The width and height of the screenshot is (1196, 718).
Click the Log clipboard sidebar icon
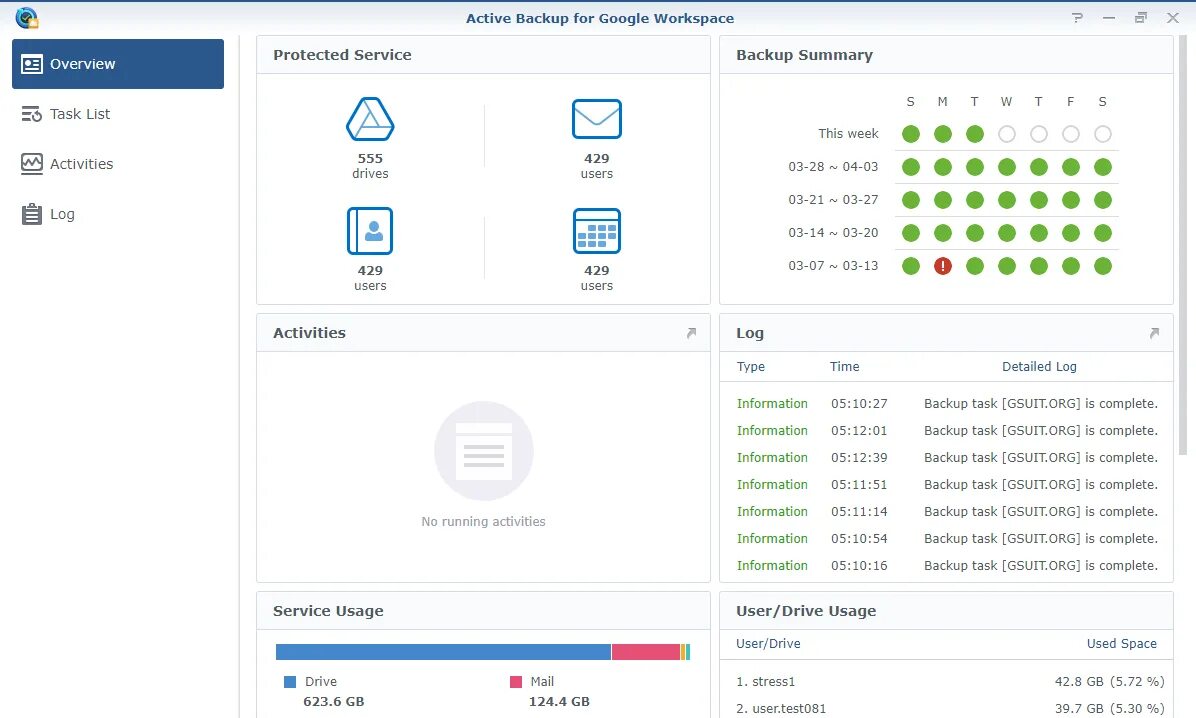coord(31,214)
